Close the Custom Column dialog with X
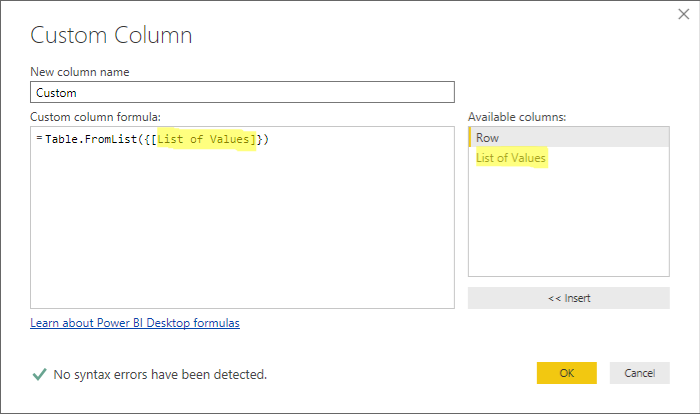Image resolution: width=700 pixels, height=414 pixels. [x=683, y=14]
